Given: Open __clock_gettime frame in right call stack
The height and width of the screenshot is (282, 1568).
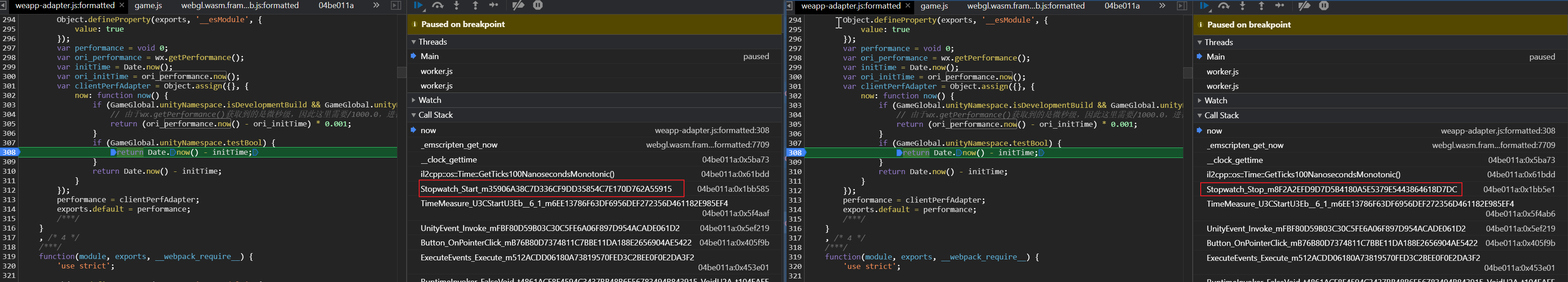Looking at the screenshot, I should [x=1380, y=160].
